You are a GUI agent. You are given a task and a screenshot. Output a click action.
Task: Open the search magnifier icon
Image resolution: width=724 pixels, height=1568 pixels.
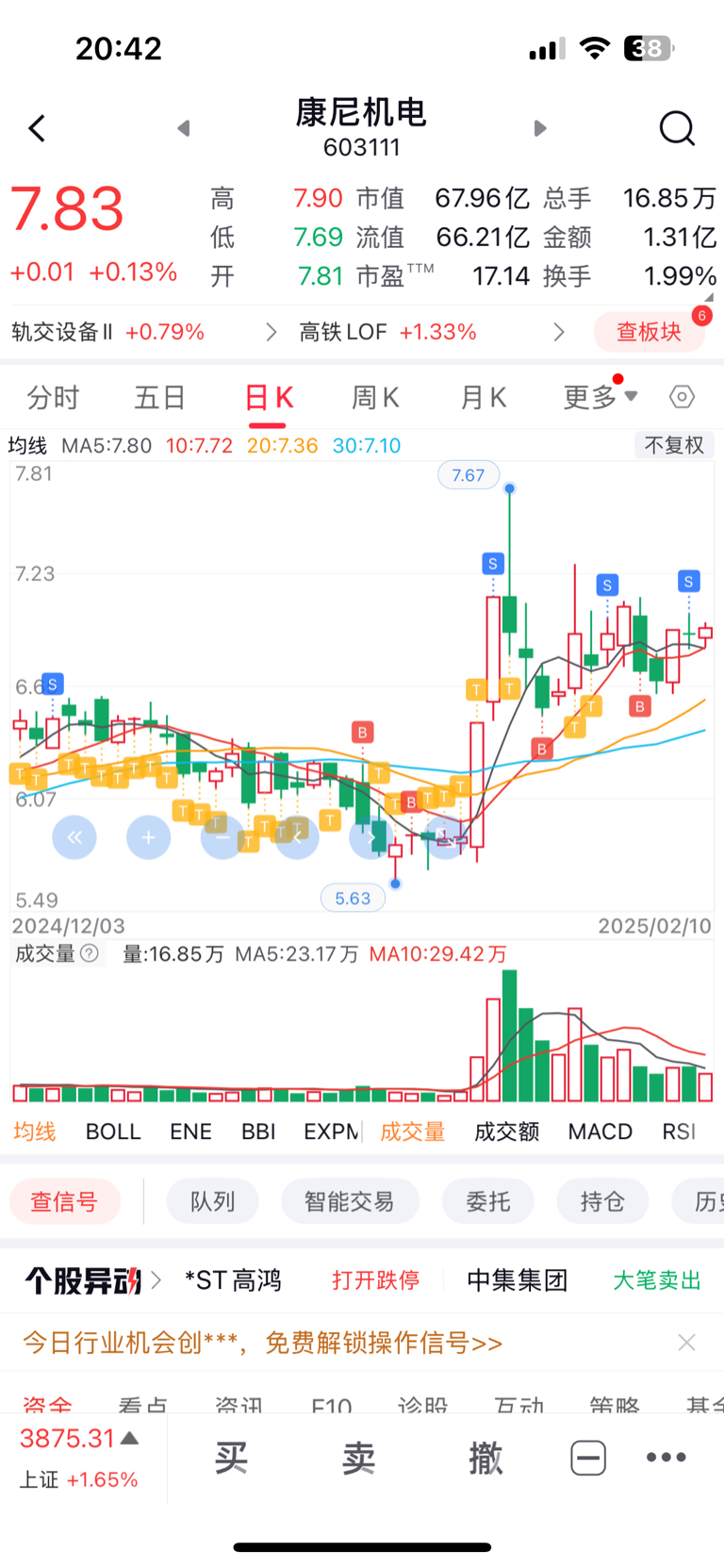click(x=677, y=128)
